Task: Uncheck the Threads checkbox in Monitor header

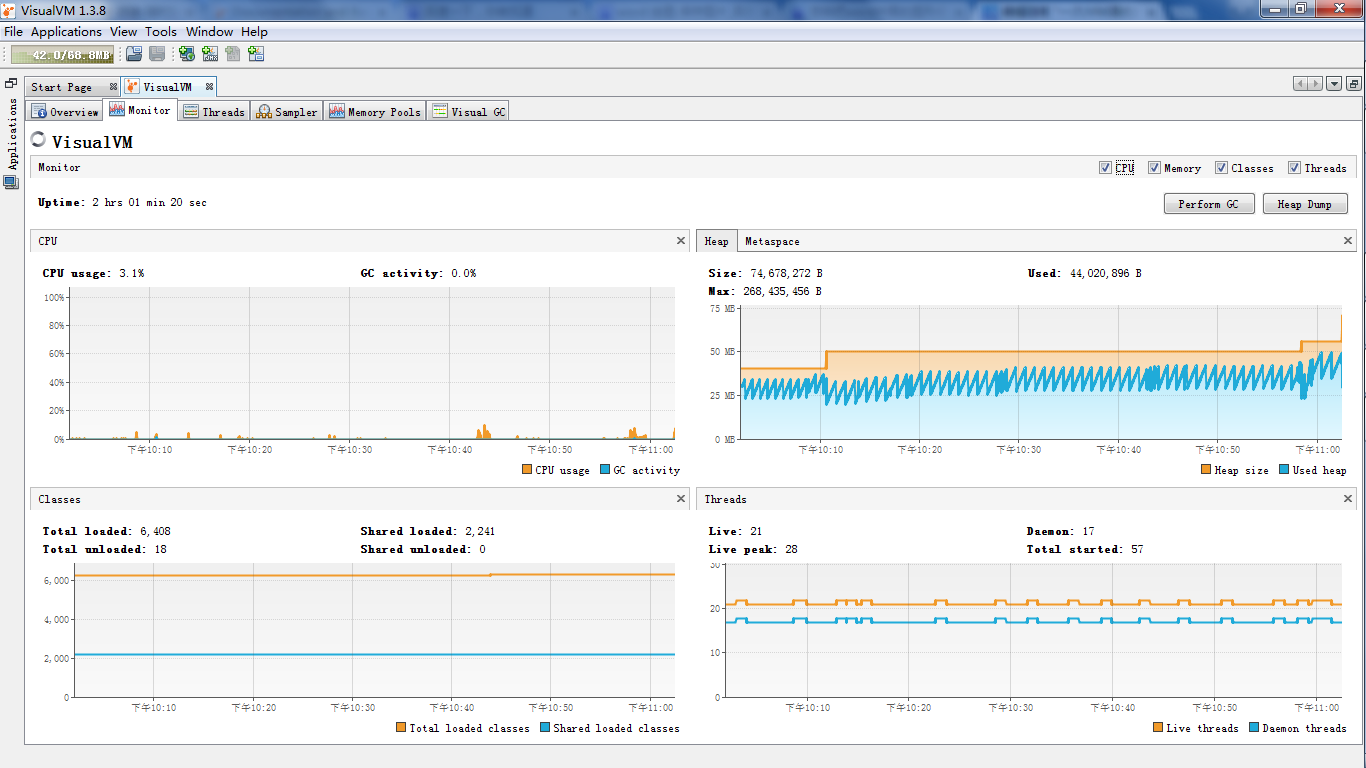Action: [x=1294, y=168]
